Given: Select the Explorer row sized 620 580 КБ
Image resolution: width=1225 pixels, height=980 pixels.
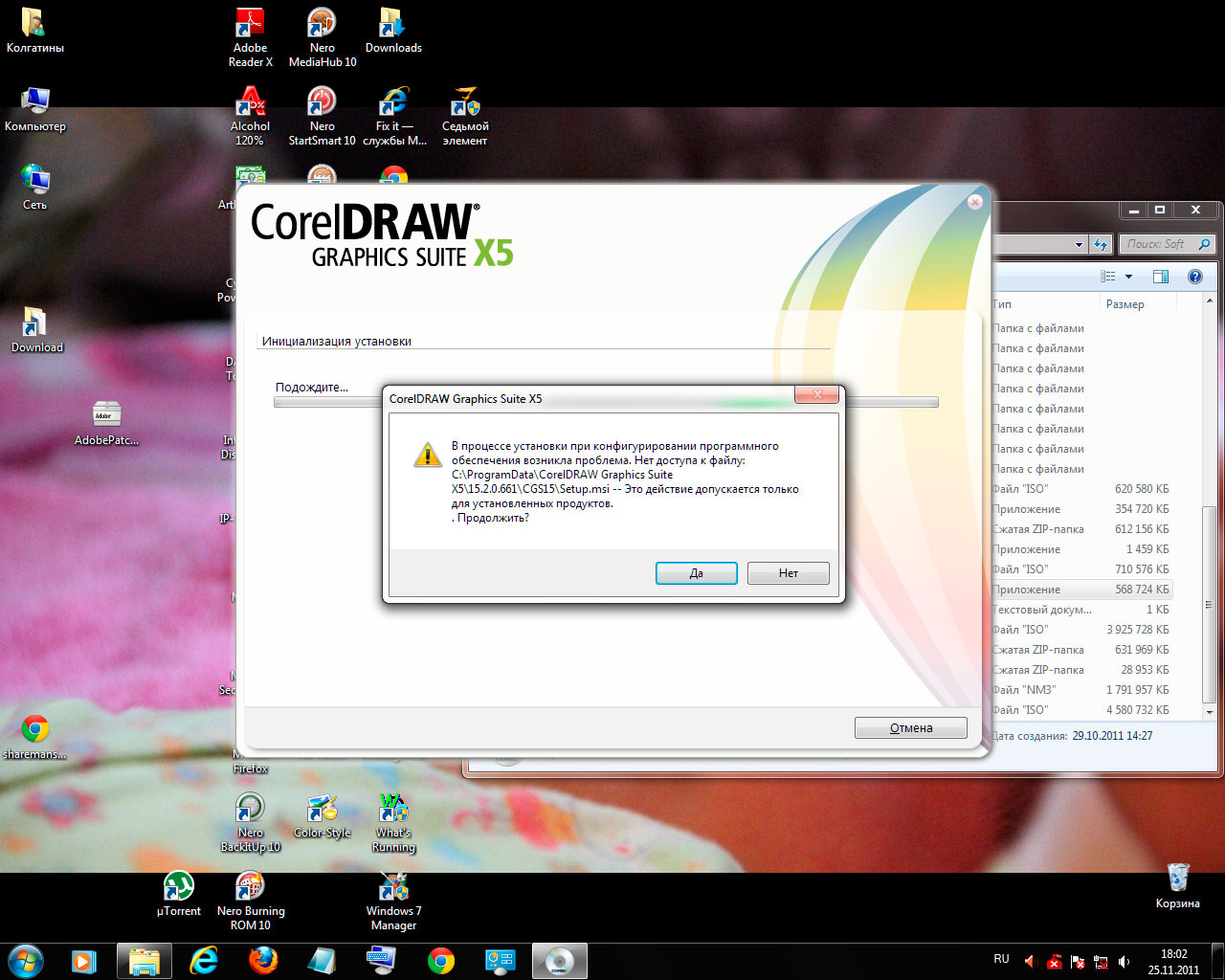Looking at the screenshot, I should coord(1082,489).
